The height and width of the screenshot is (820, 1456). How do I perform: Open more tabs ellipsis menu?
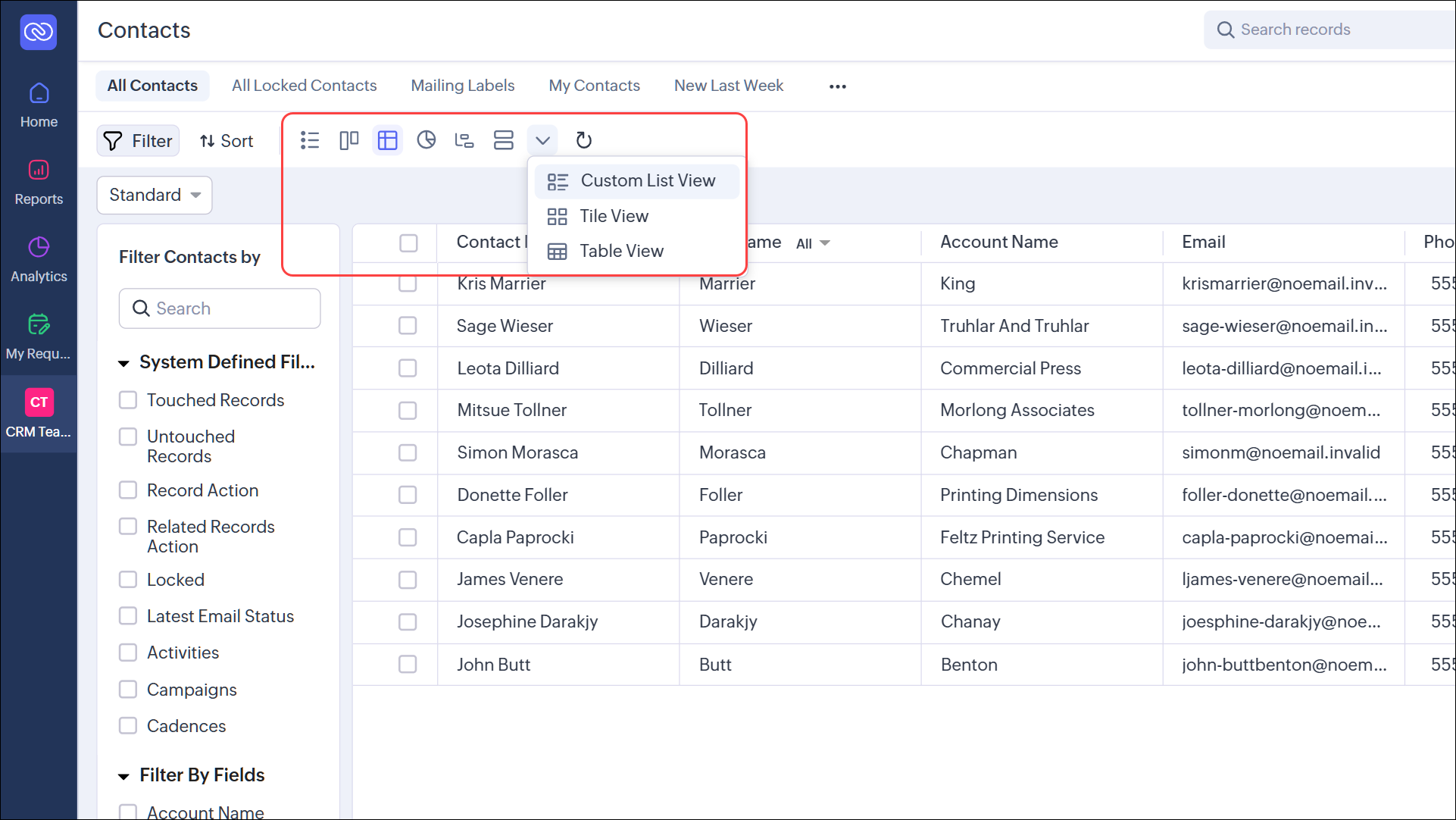(x=837, y=86)
